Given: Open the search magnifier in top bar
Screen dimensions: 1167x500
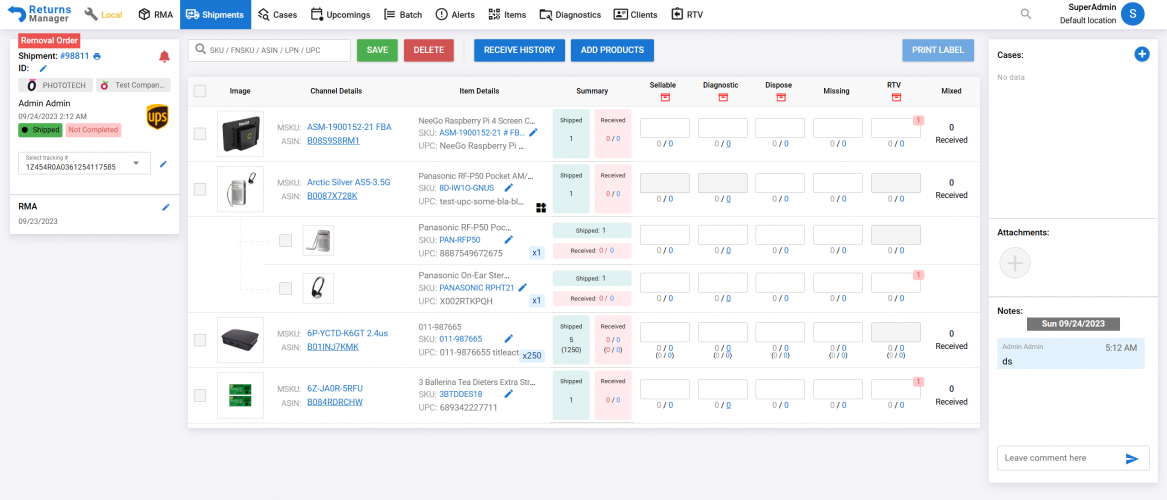Looking at the screenshot, I should coord(1026,14).
